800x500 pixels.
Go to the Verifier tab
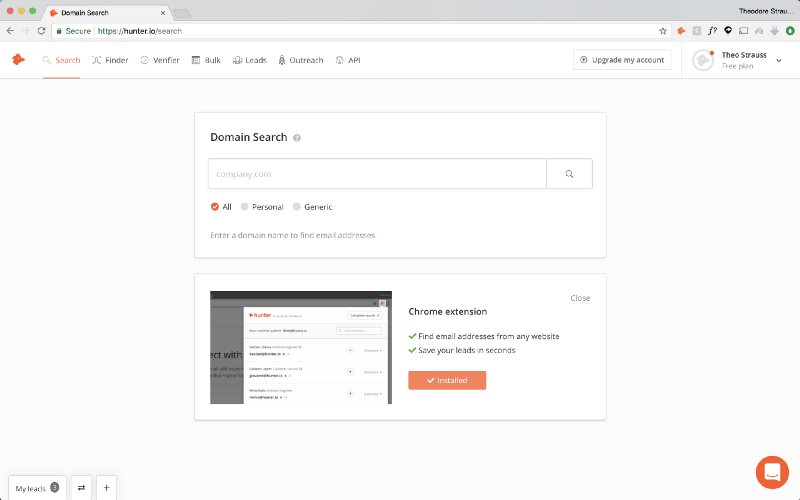point(160,60)
